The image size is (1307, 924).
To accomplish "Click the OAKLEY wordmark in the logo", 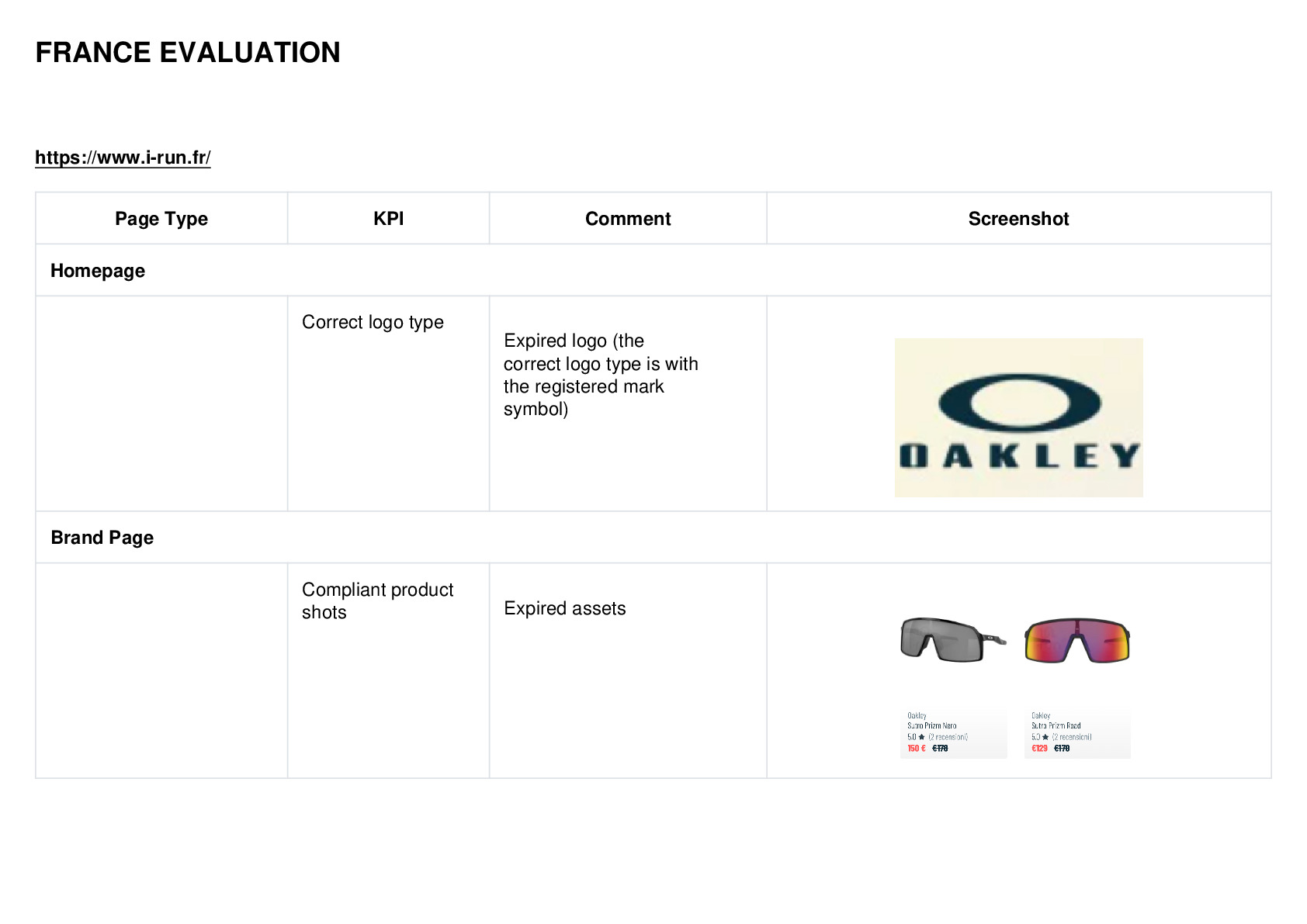I will coord(1020,456).
